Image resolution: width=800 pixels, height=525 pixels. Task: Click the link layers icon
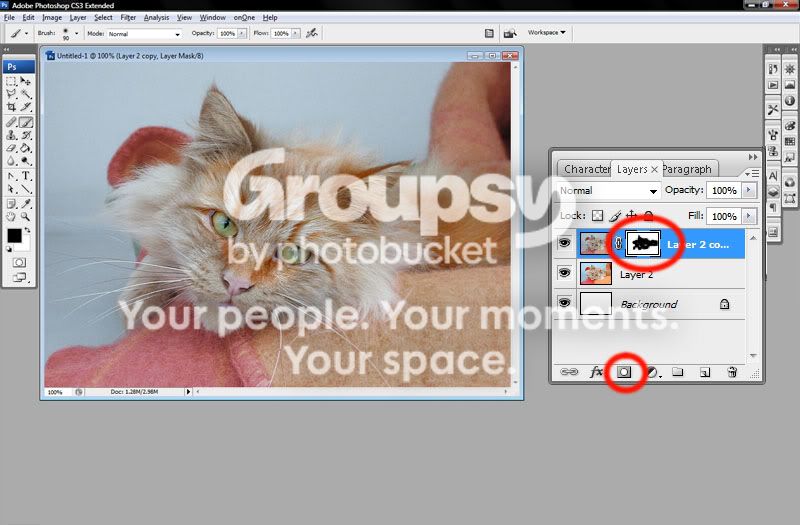[569, 372]
